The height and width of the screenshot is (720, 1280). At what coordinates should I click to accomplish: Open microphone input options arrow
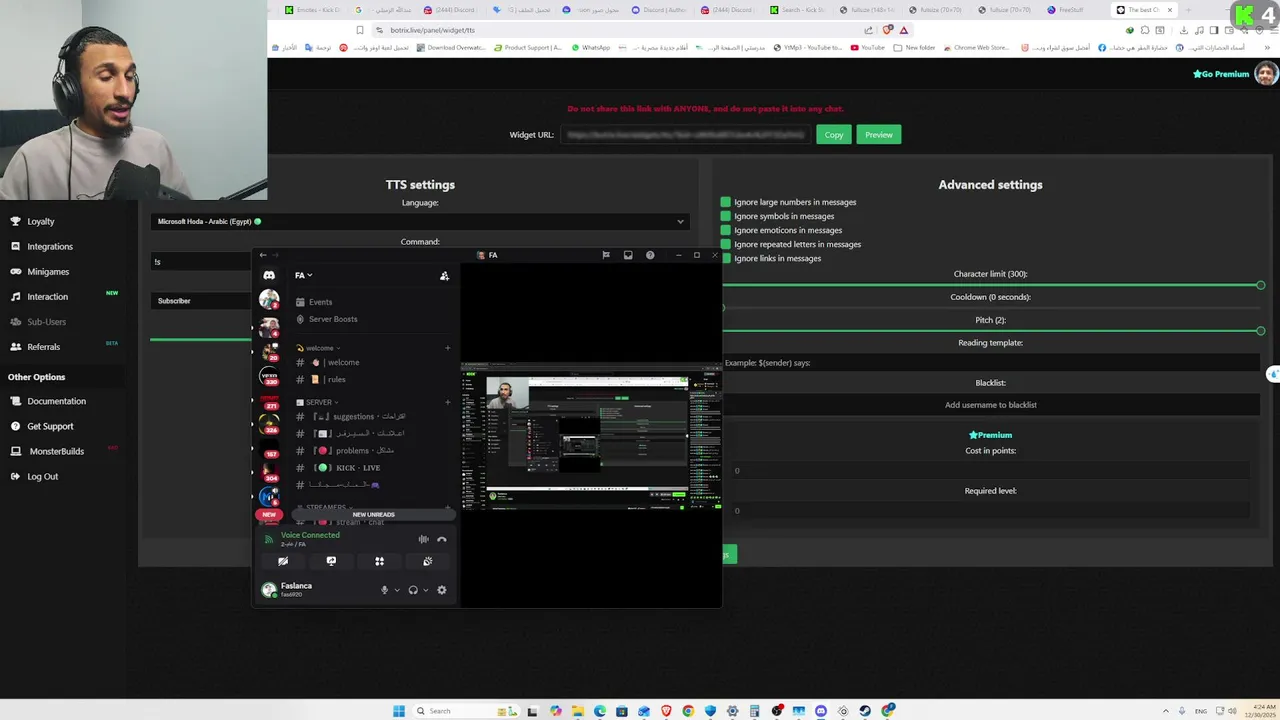click(x=397, y=590)
